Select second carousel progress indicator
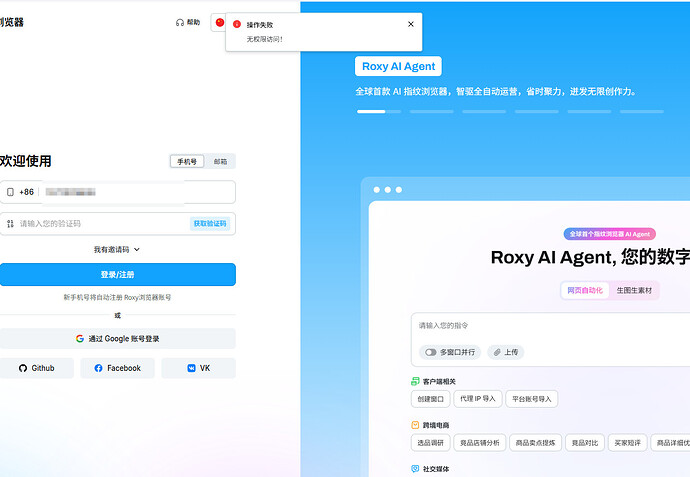 pos(432,112)
